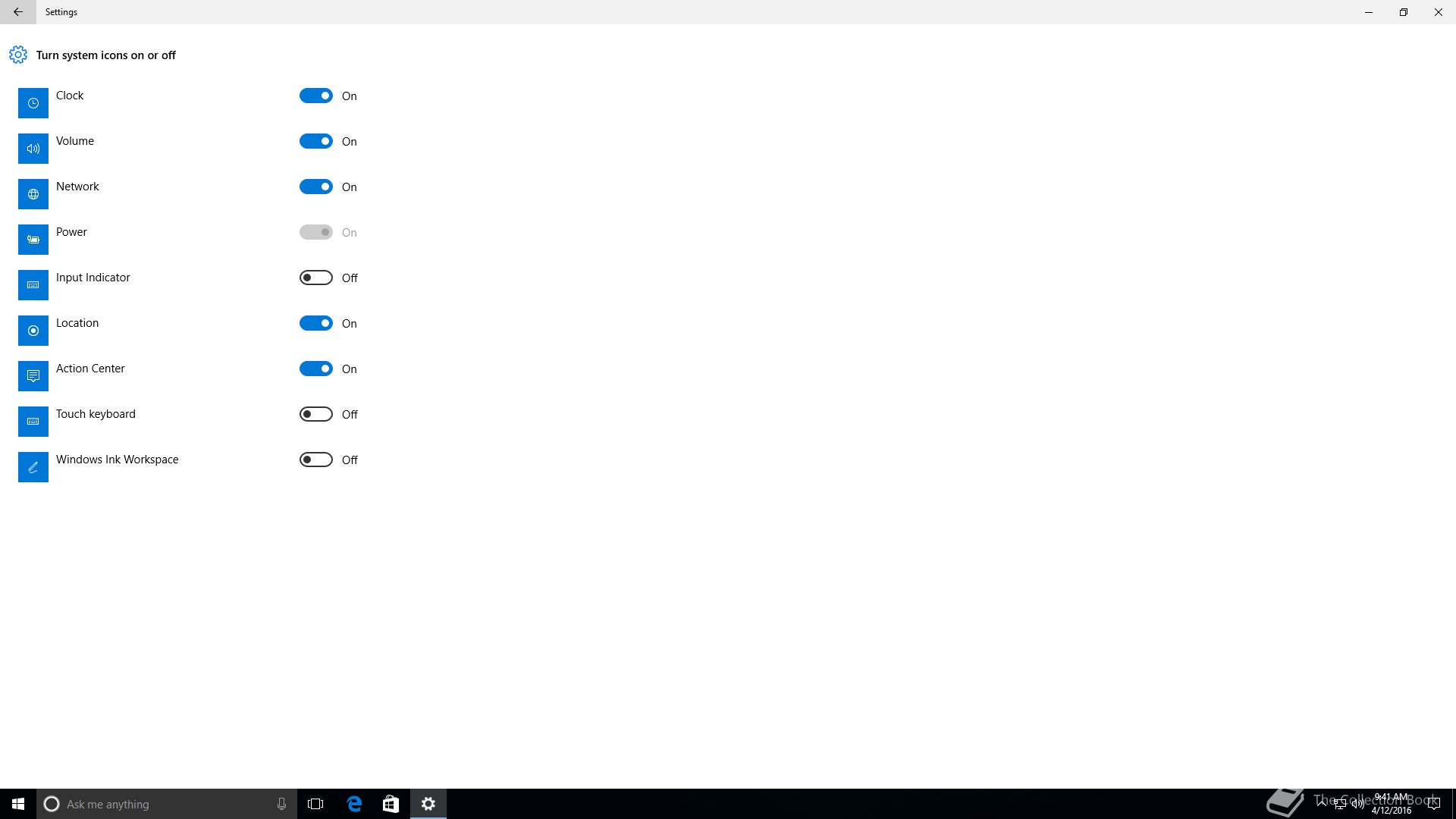The image size is (1456, 819).
Task: Minimize the Settings window
Action: (x=1369, y=12)
